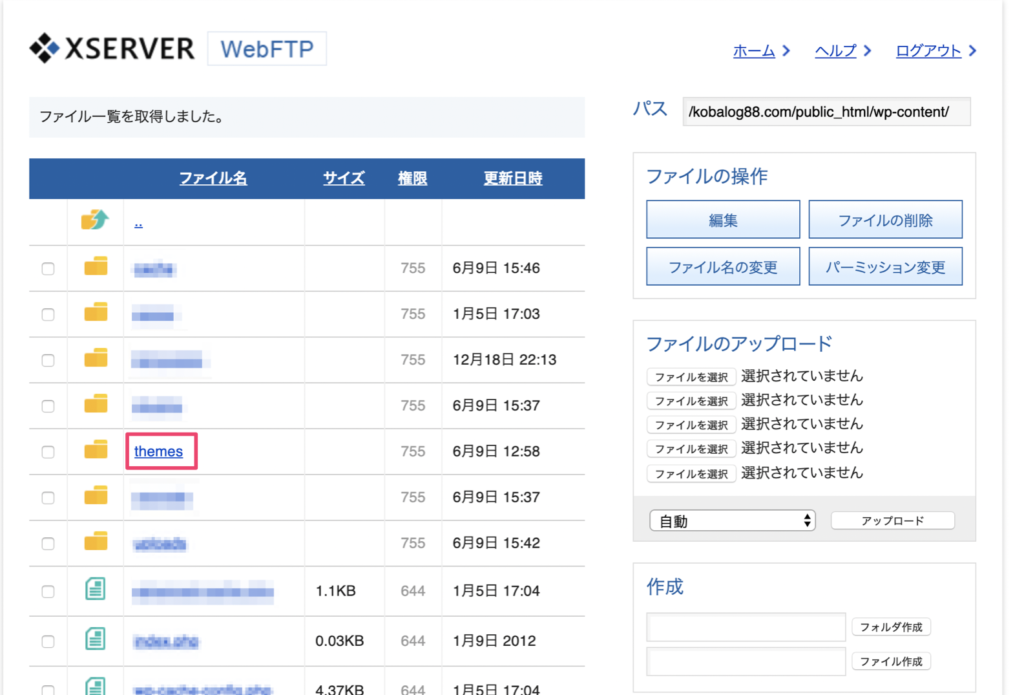The width and height of the screenshot is (1024, 695).
Task: Open the 自動 transfer mode dropdown
Action: click(732, 521)
